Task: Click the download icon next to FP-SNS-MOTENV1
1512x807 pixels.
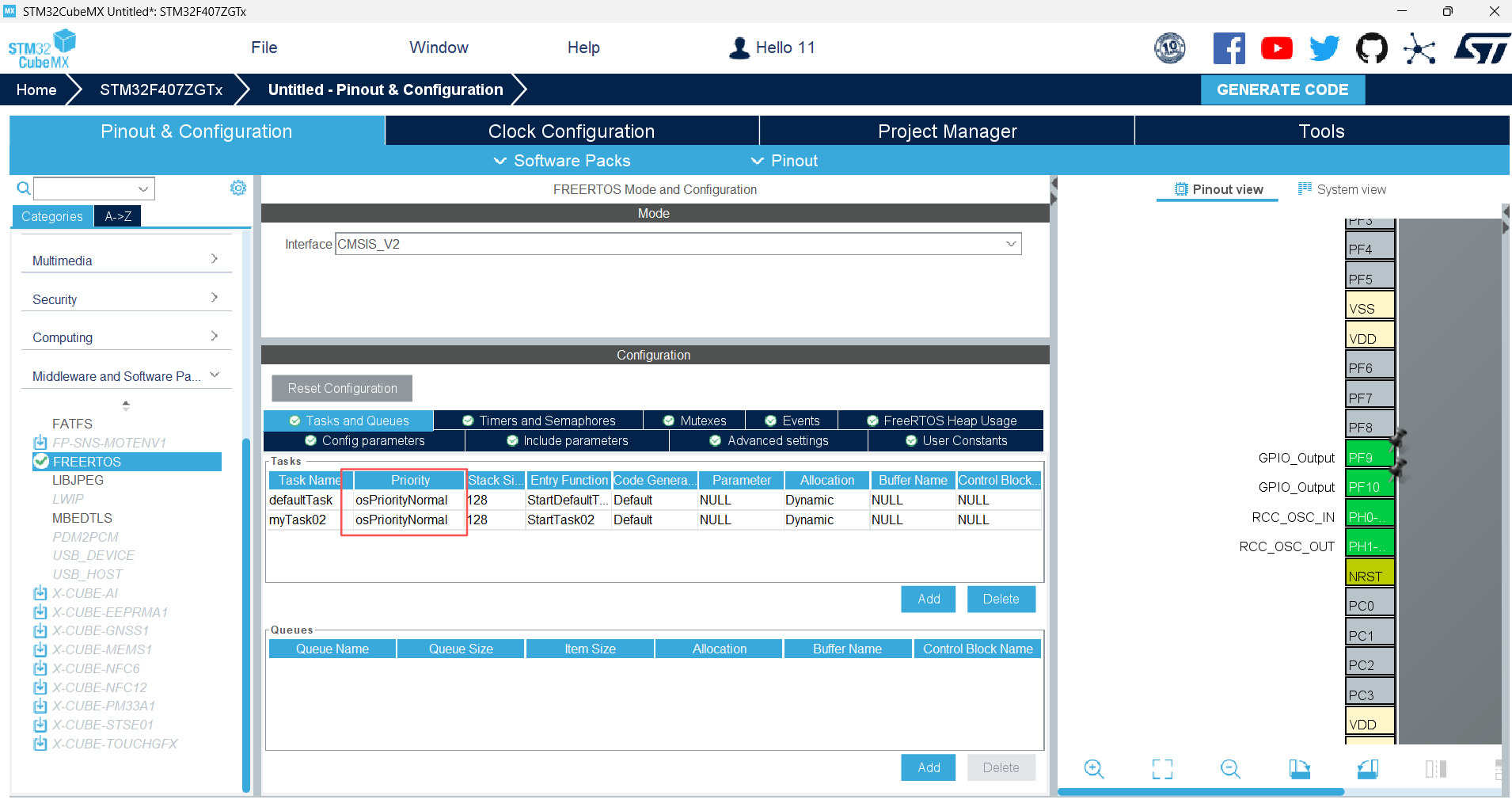Action: [x=40, y=443]
